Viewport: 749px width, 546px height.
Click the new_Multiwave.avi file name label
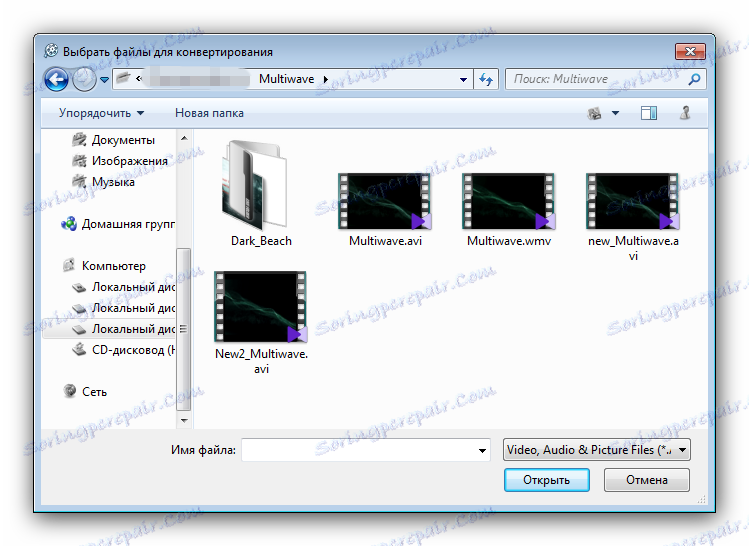pyautogui.click(x=633, y=248)
